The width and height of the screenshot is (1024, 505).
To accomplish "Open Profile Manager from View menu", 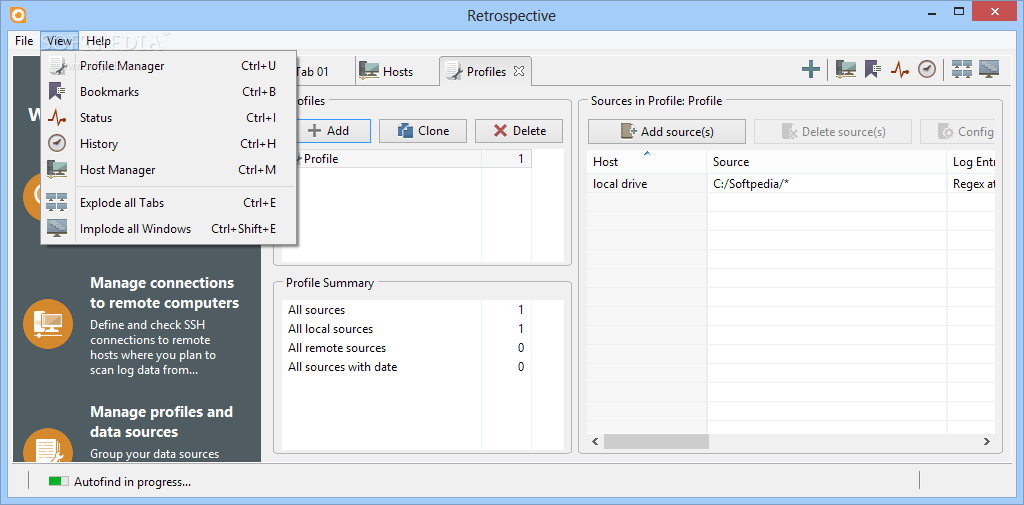I will pos(168,66).
